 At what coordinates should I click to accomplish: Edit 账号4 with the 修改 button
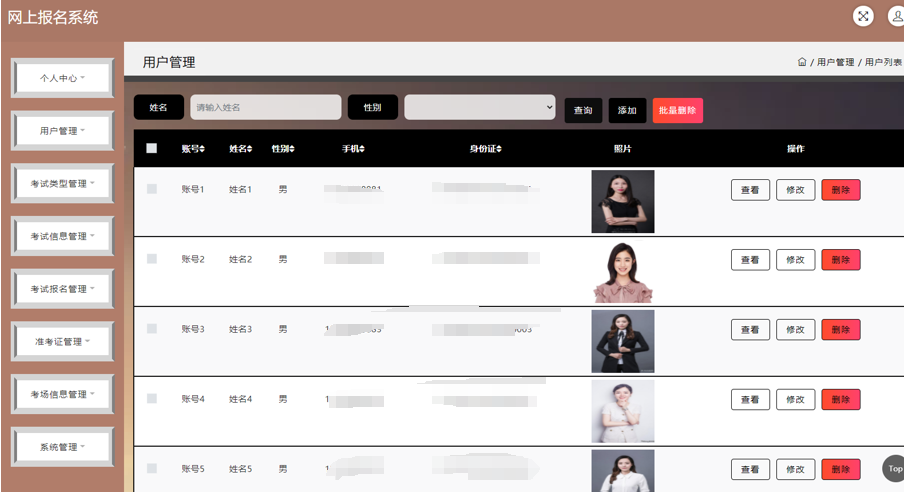(x=796, y=399)
